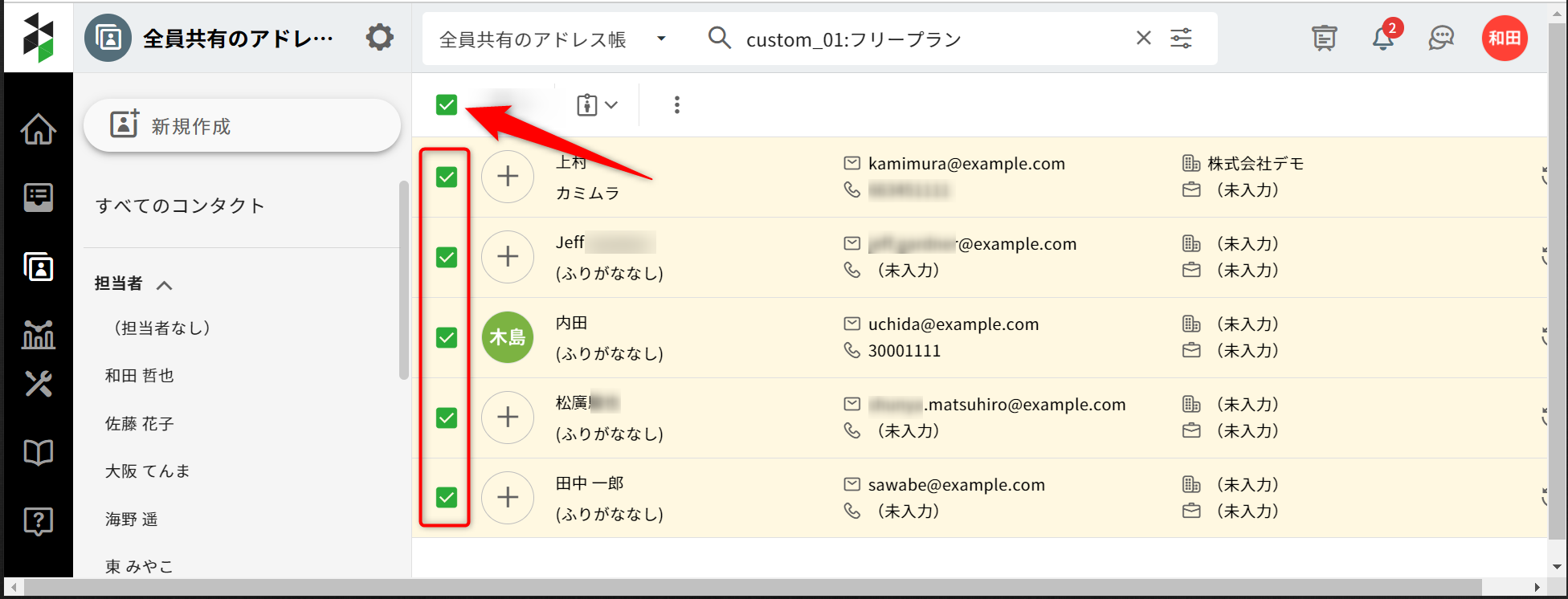Deselect the 田中 一郎 contact checkbox
Image resolution: width=1568 pixels, height=599 pixels.
pos(447,498)
